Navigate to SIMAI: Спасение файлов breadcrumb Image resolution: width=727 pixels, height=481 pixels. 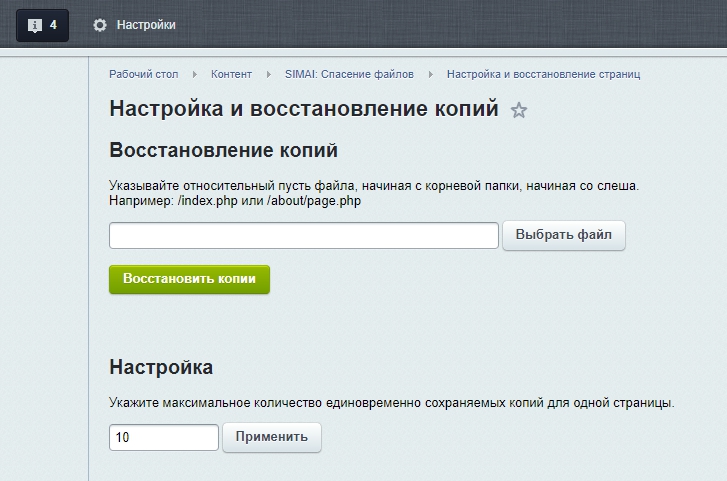(x=349, y=74)
